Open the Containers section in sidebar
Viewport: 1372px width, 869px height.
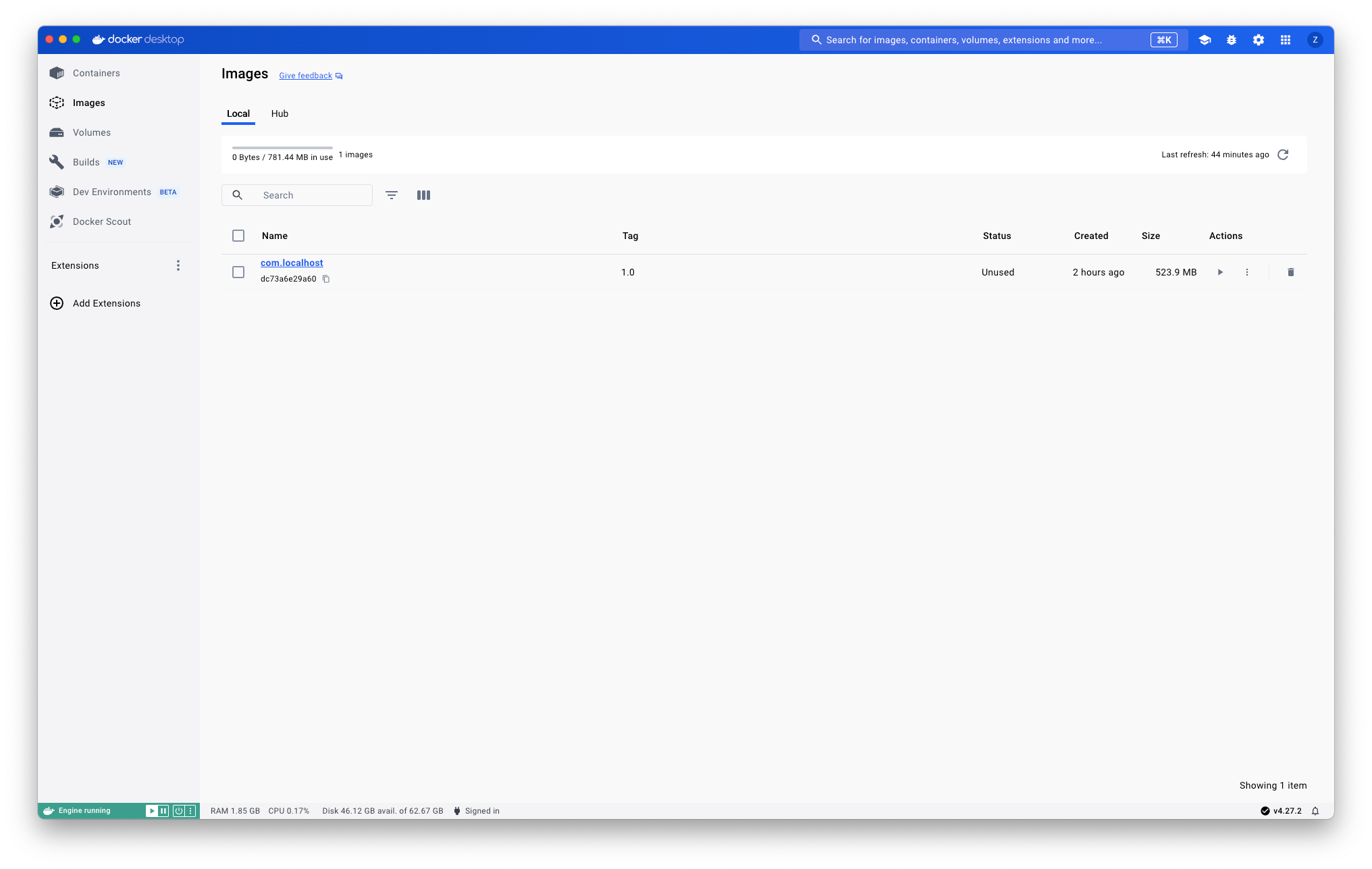coord(96,73)
